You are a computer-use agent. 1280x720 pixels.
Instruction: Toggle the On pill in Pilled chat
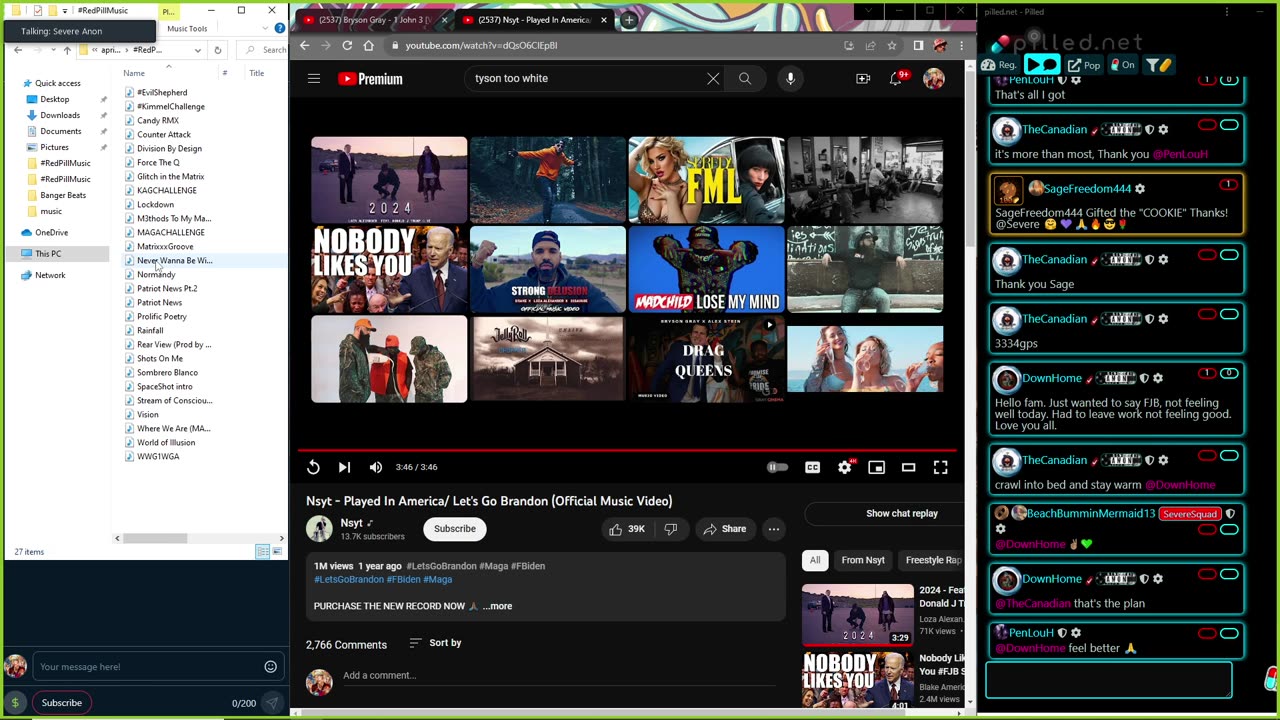tap(1123, 65)
